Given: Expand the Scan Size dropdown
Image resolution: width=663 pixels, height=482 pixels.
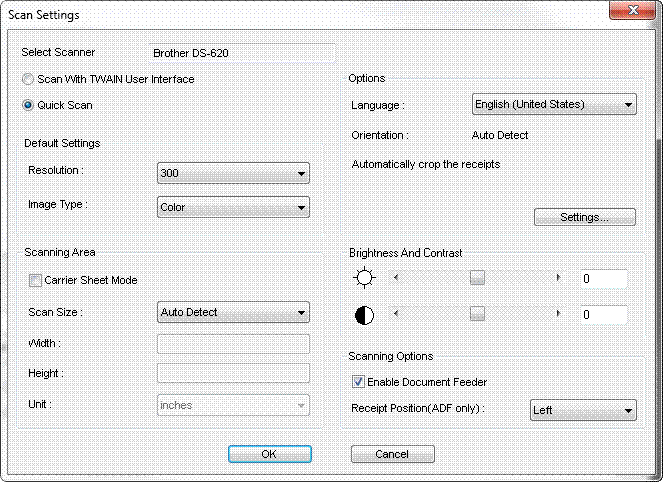Looking at the screenshot, I should 233,313.
